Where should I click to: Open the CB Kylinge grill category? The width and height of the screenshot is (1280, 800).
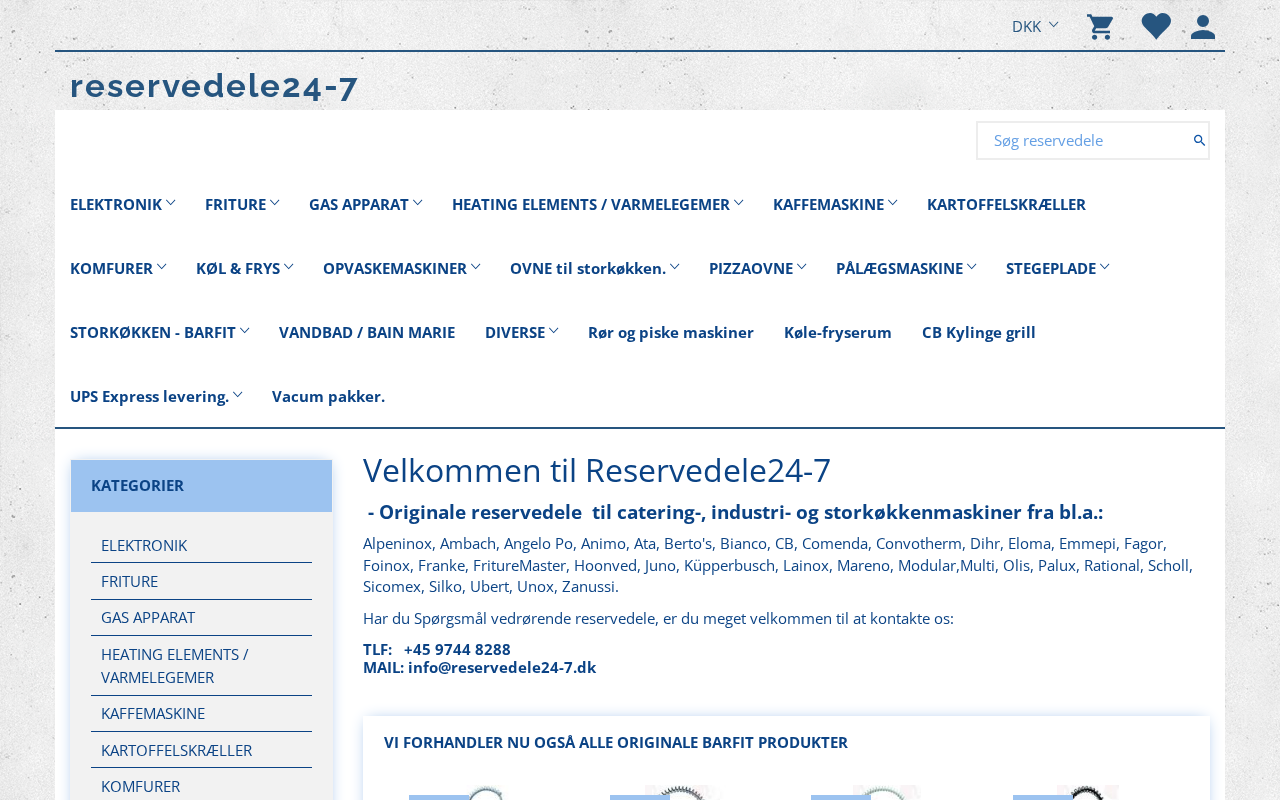pos(979,332)
